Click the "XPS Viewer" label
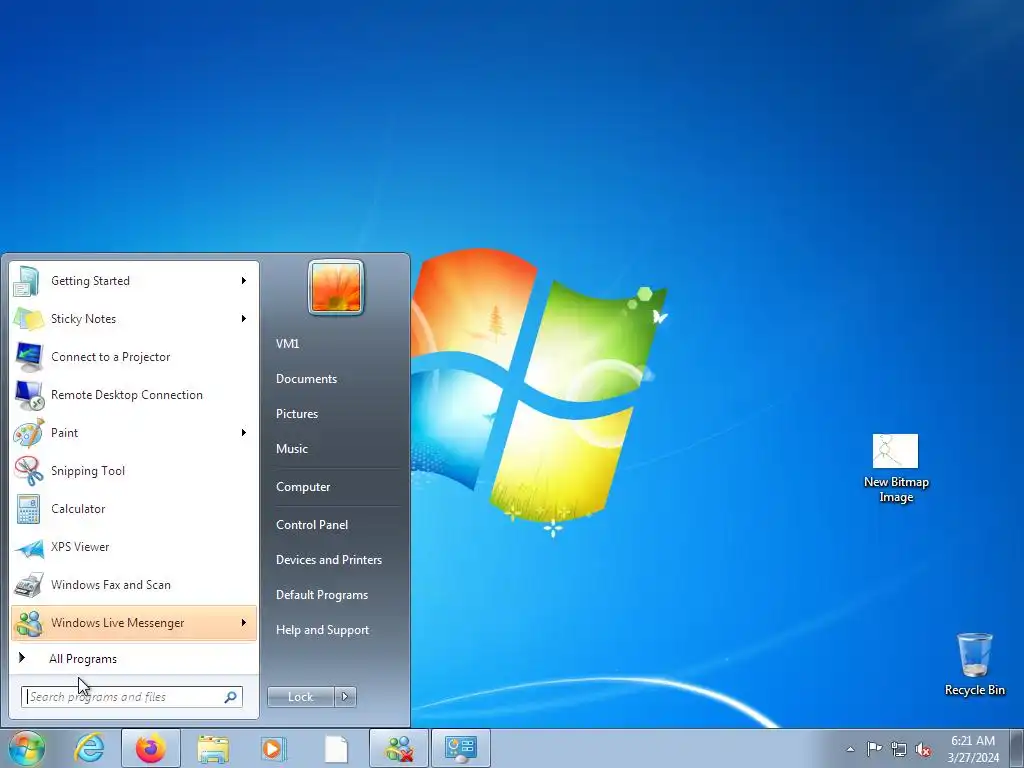 [80, 547]
